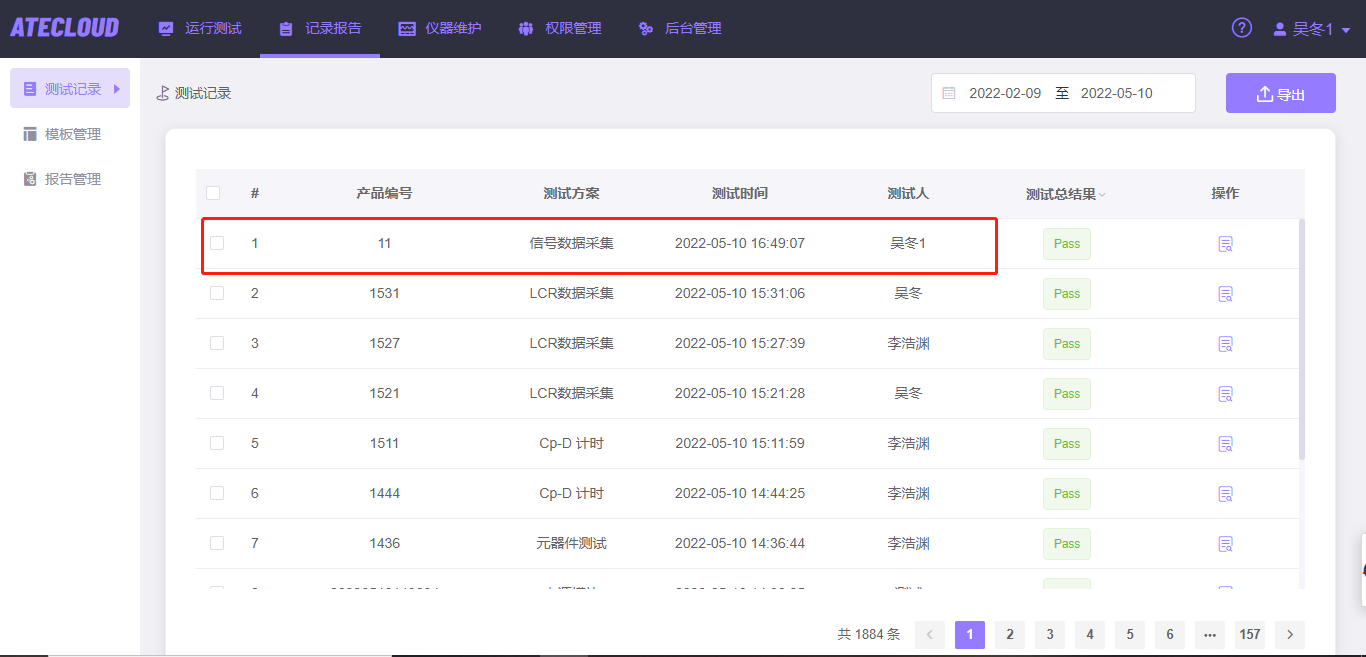Open the 吴冬1 user account dropdown

pyautogui.click(x=1310, y=28)
